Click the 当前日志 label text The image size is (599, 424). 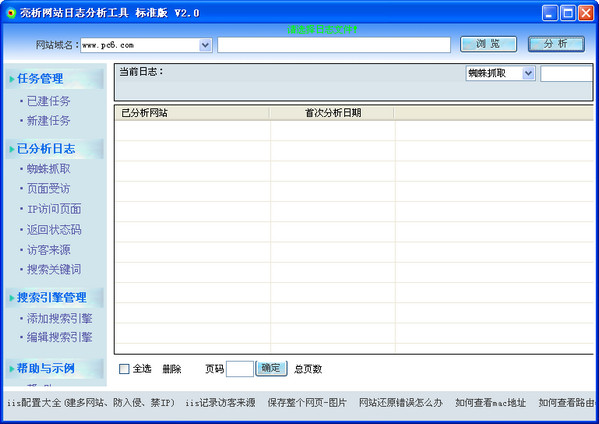click(x=141, y=71)
